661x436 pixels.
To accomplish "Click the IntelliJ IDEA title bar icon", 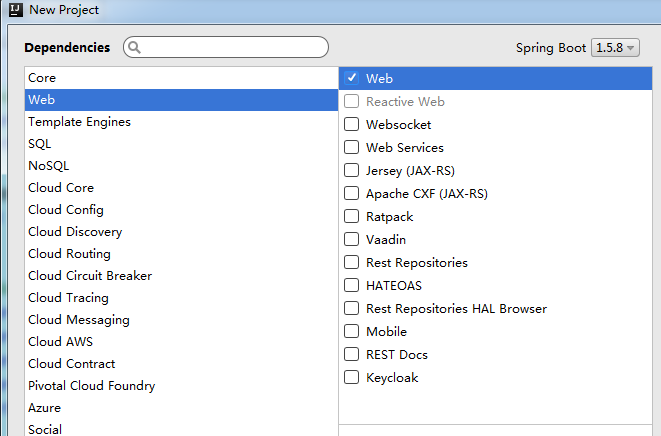I will click(x=16, y=9).
